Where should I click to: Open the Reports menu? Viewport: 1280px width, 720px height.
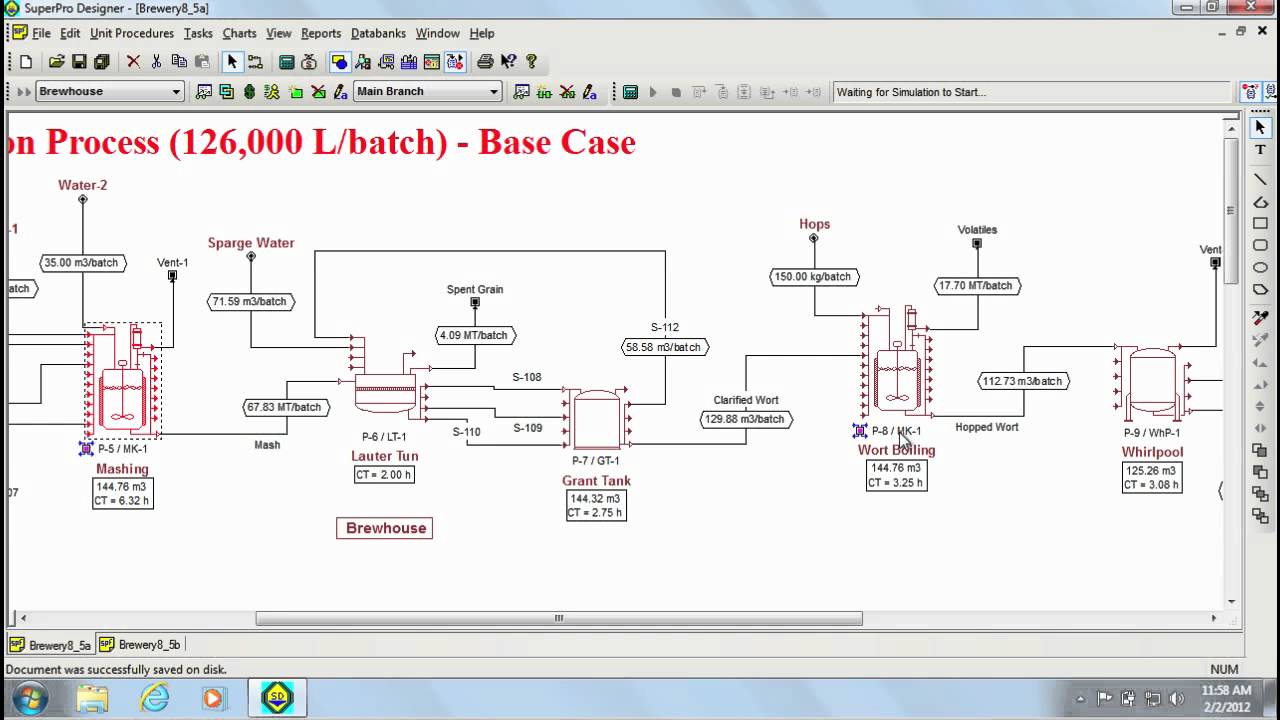321,33
